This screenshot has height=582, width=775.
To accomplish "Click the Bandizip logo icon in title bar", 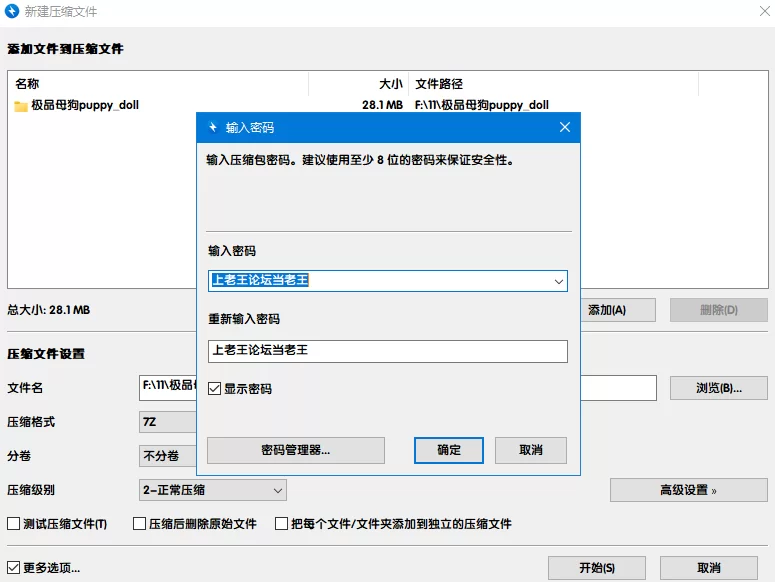I will click(x=11, y=11).
